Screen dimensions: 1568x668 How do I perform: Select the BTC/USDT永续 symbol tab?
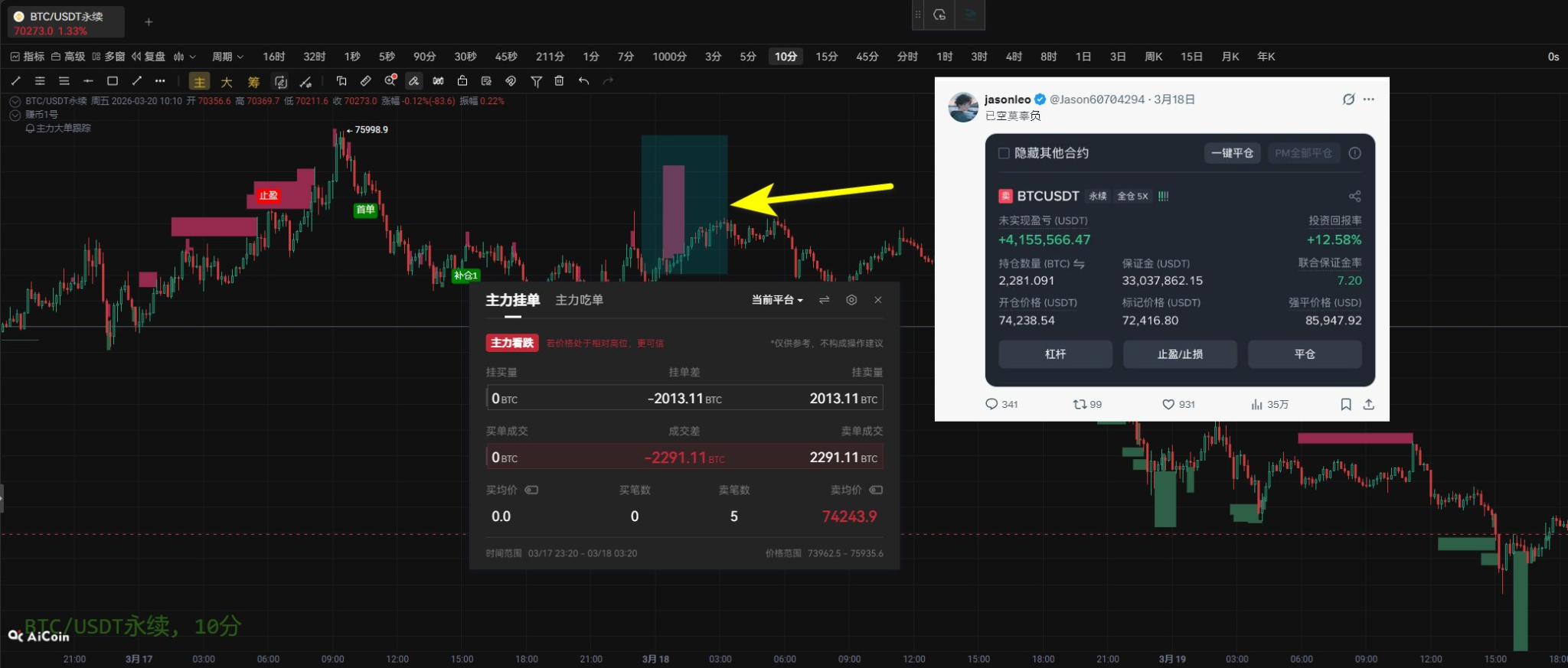[66, 23]
